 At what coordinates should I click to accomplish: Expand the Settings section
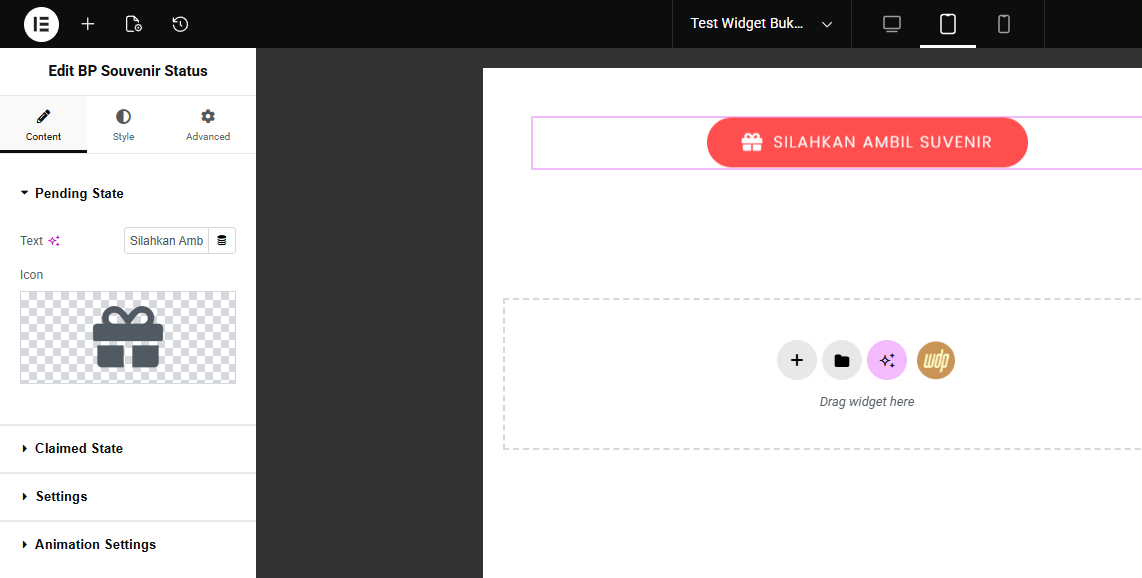click(61, 496)
